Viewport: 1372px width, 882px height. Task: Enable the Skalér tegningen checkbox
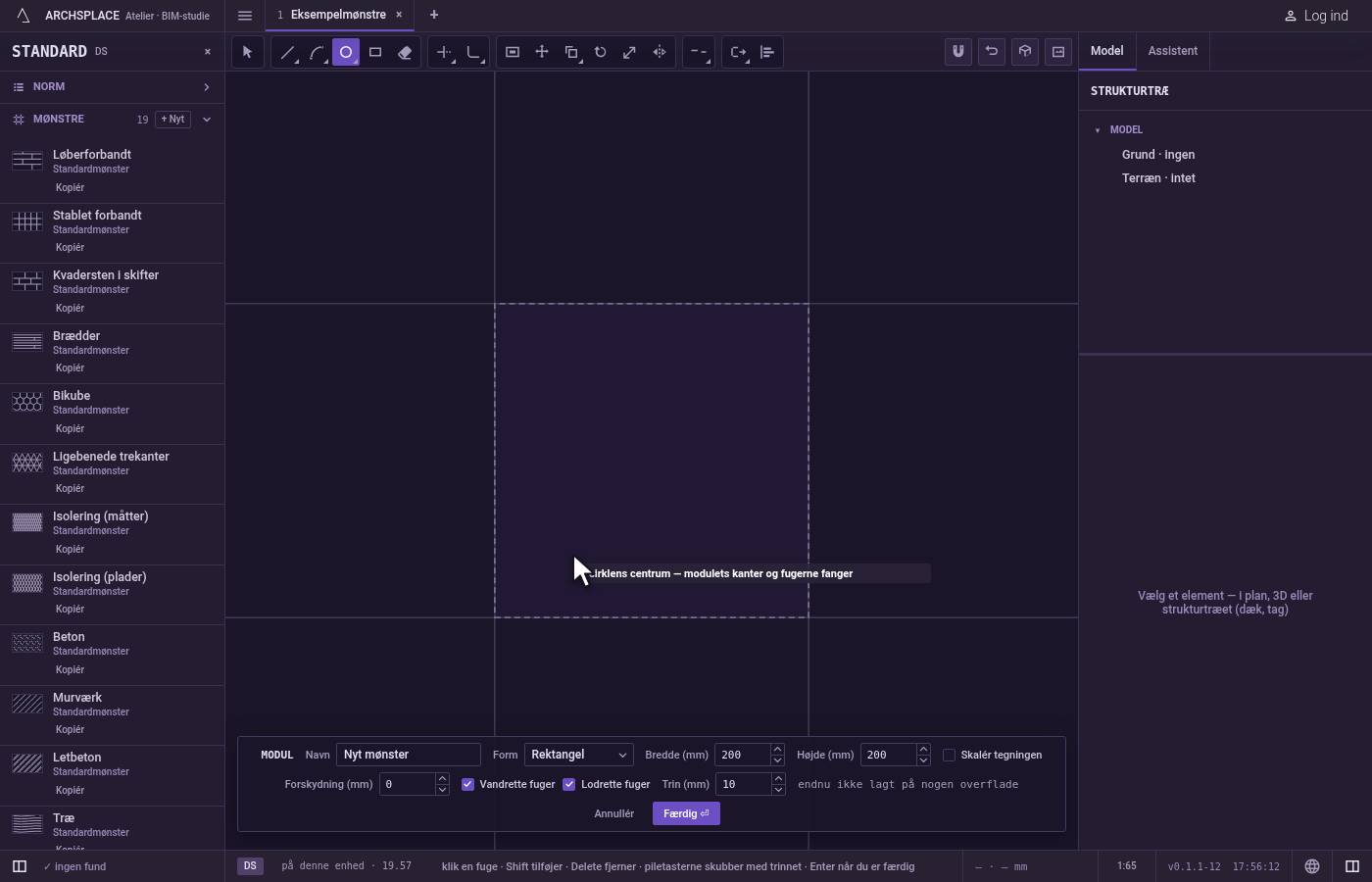(x=949, y=755)
